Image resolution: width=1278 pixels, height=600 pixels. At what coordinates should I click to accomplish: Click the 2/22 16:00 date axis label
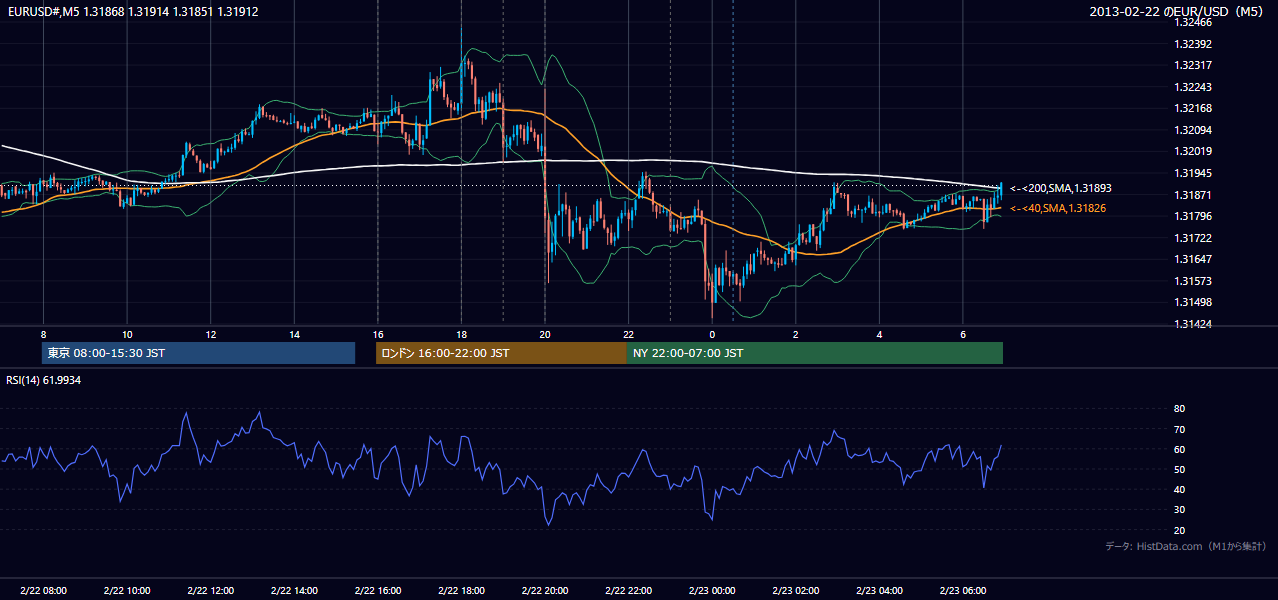pyautogui.click(x=377, y=590)
